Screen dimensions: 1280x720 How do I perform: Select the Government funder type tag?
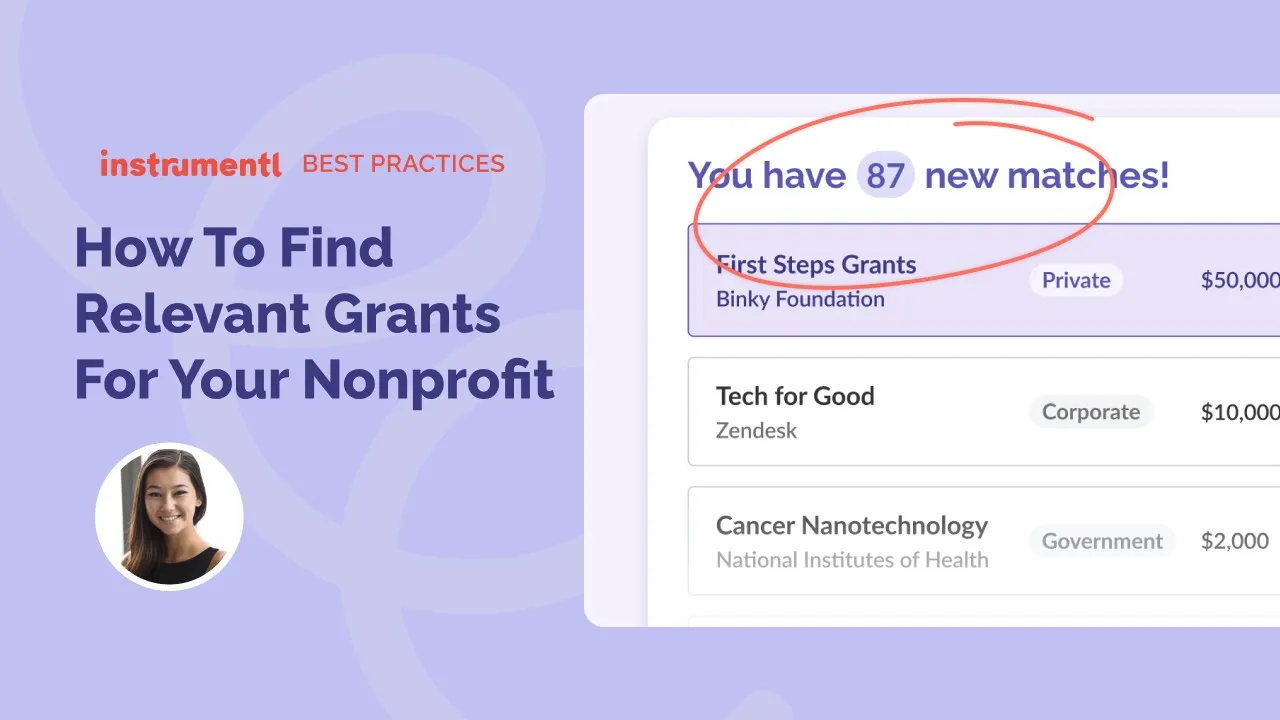(1102, 541)
